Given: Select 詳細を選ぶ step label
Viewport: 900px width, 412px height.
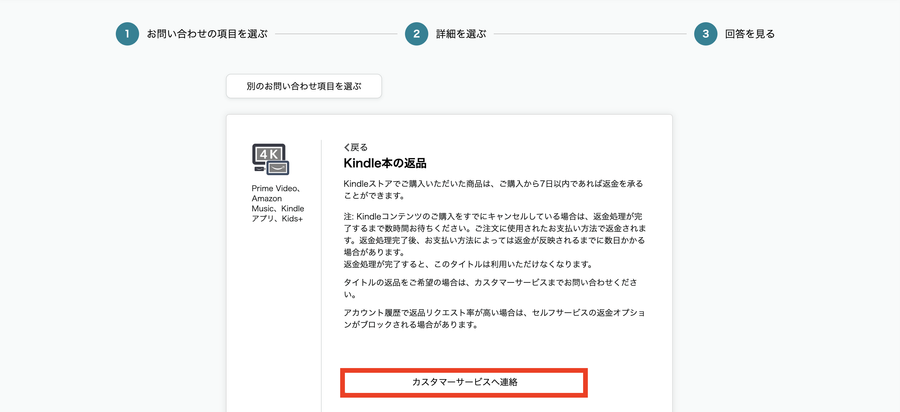Looking at the screenshot, I should (x=461, y=34).
